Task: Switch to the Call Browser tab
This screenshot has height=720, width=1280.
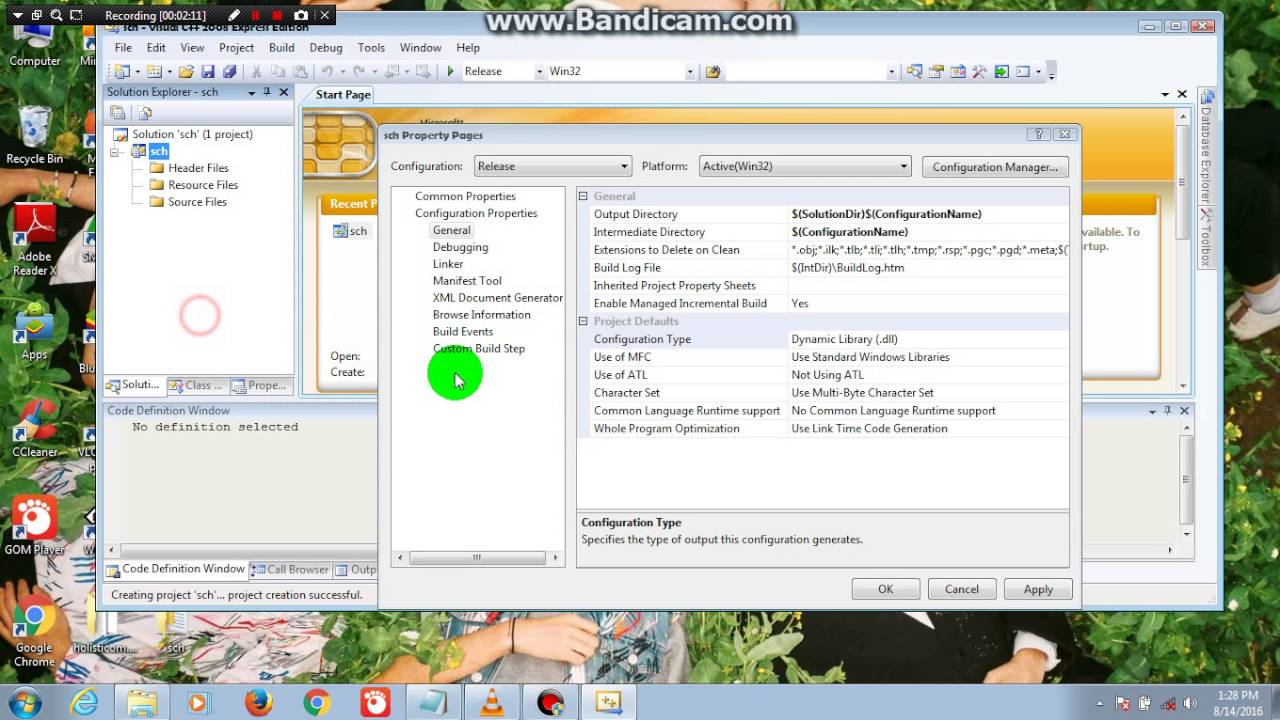Action: [290, 569]
